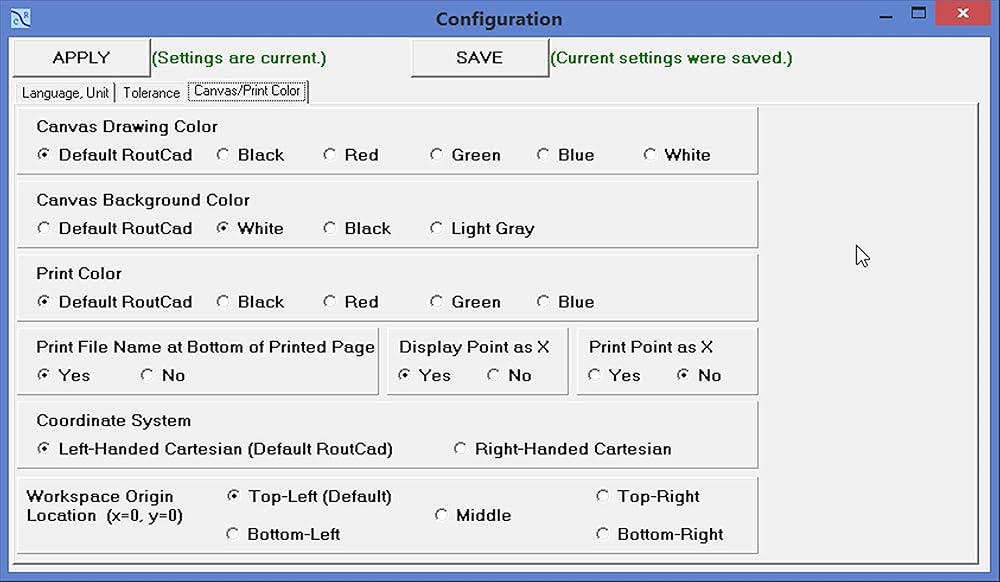Set Print Color to Blue
Viewport: 1000px width, 582px height.
click(x=543, y=302)
